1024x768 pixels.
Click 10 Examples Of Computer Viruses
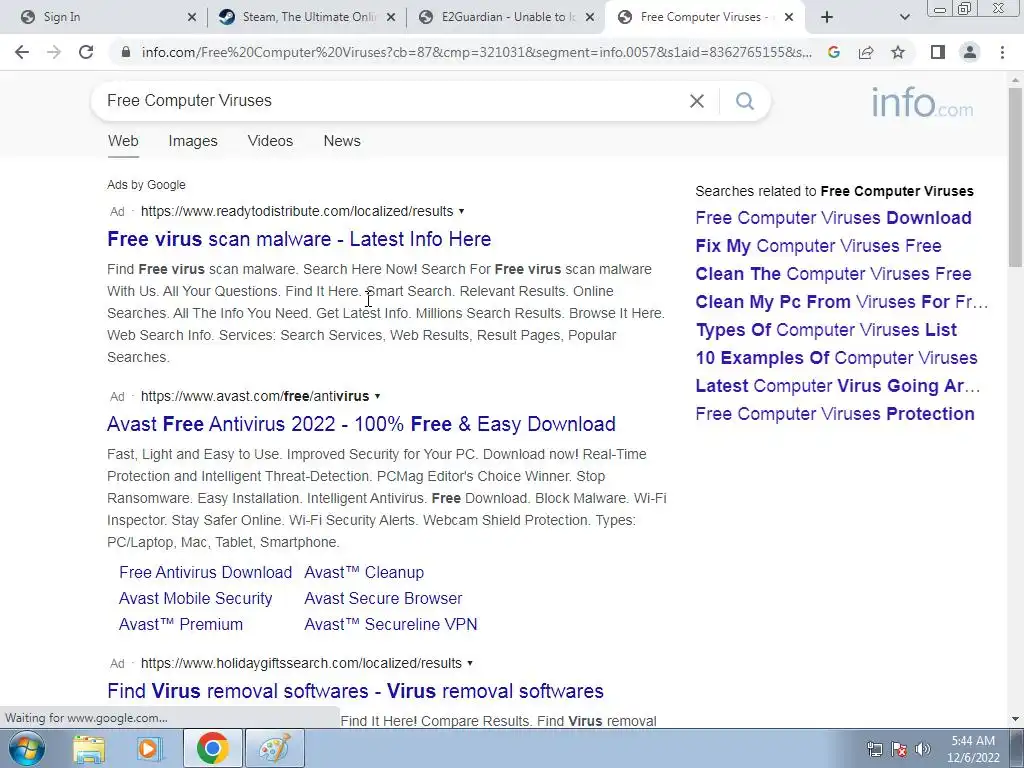837,359
